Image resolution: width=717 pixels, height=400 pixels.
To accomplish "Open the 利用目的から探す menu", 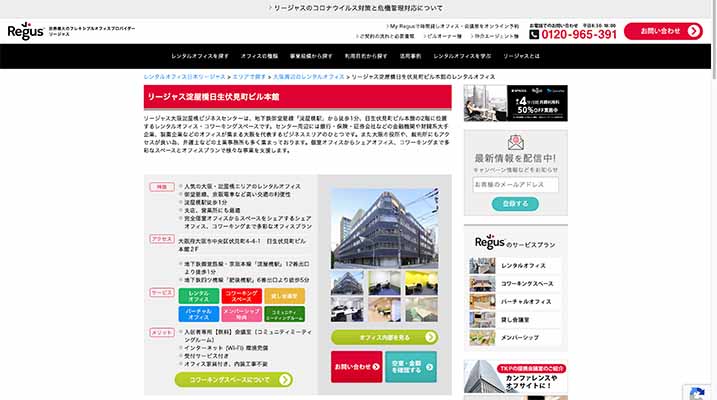I will point(366,56).
